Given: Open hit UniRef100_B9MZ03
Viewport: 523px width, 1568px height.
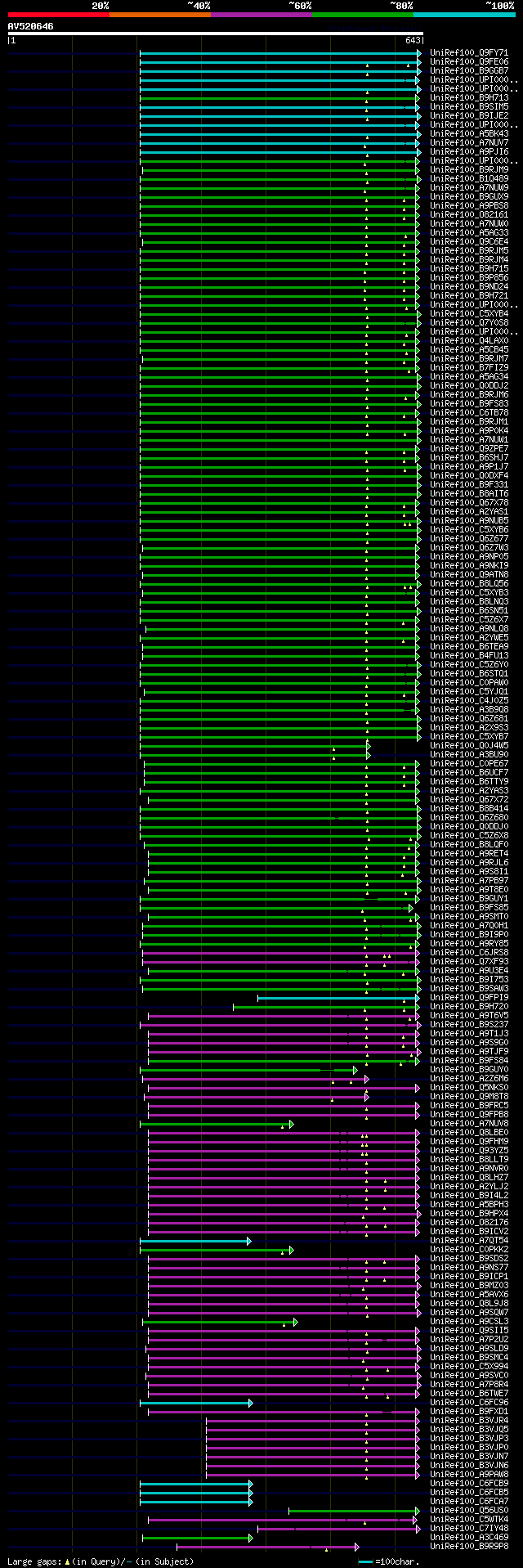Looking at the screenshot, I should [x=469, y=1286].
